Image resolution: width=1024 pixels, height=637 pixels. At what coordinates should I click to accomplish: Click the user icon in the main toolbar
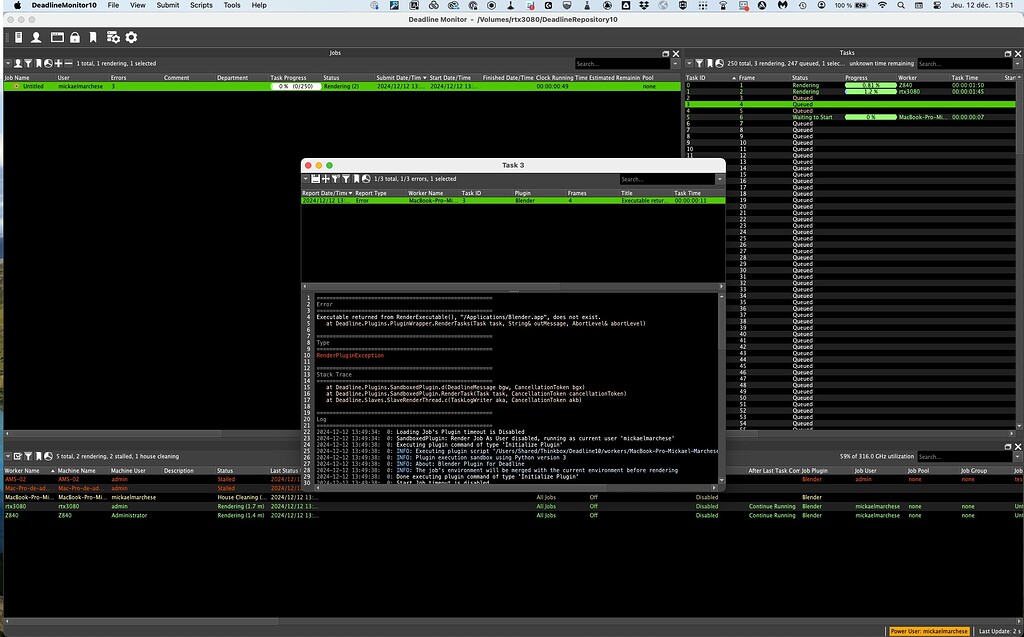click(x=36, y=37)
